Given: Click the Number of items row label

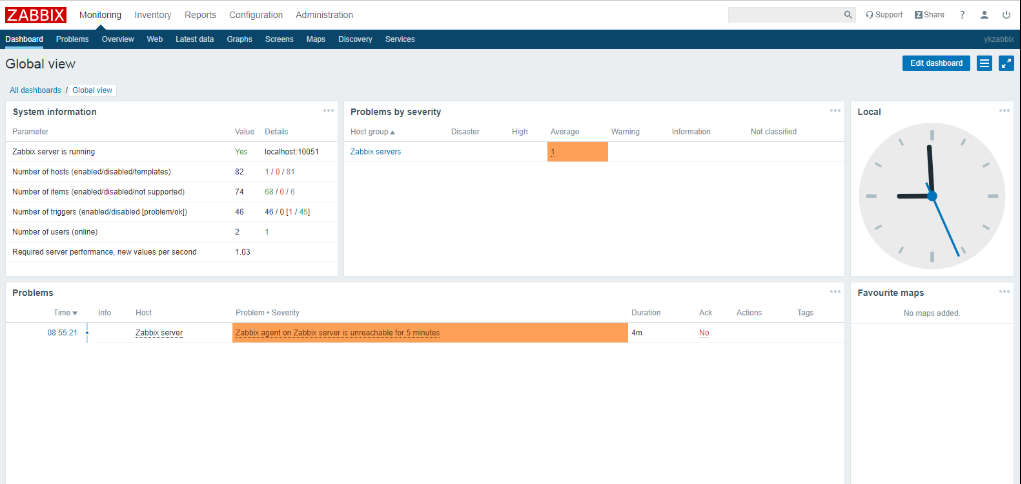Looking at the screenshot, I should point(98,192).
